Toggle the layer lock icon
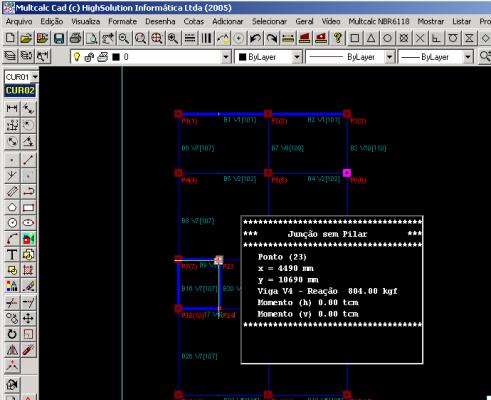 coord(89,57)
